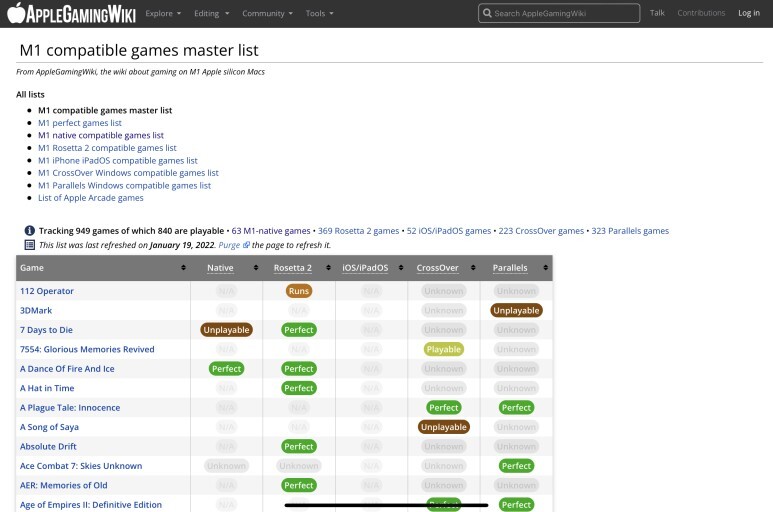Open the Absolute Drift page

coord(48,446)
